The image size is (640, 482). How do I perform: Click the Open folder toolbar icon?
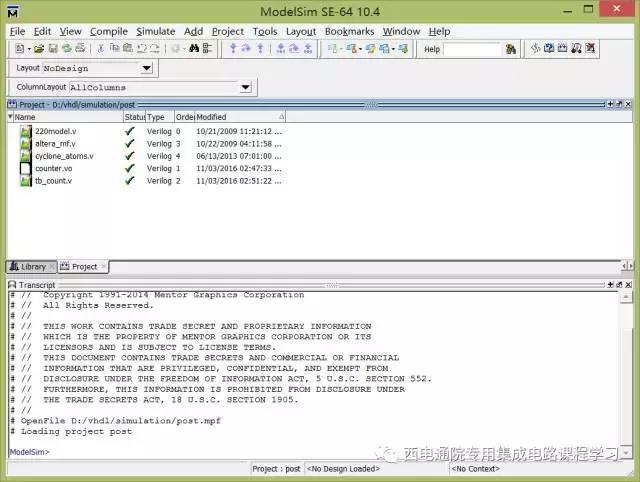click(x=39, y=49)
